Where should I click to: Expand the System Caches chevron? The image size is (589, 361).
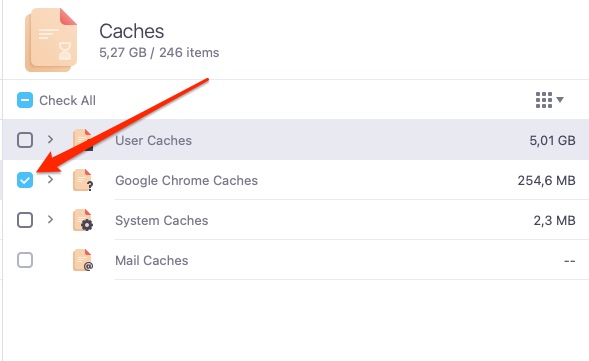point(50,219)
